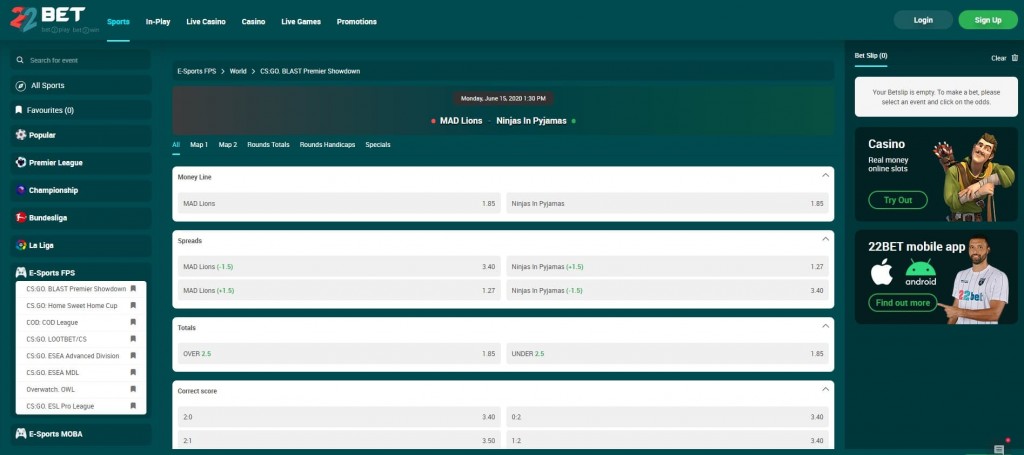The height and width of the screenshot is (455, 1024).
Task: Bet on Ninjas In Pyjamas money line
Action: (x=667, y=204)
